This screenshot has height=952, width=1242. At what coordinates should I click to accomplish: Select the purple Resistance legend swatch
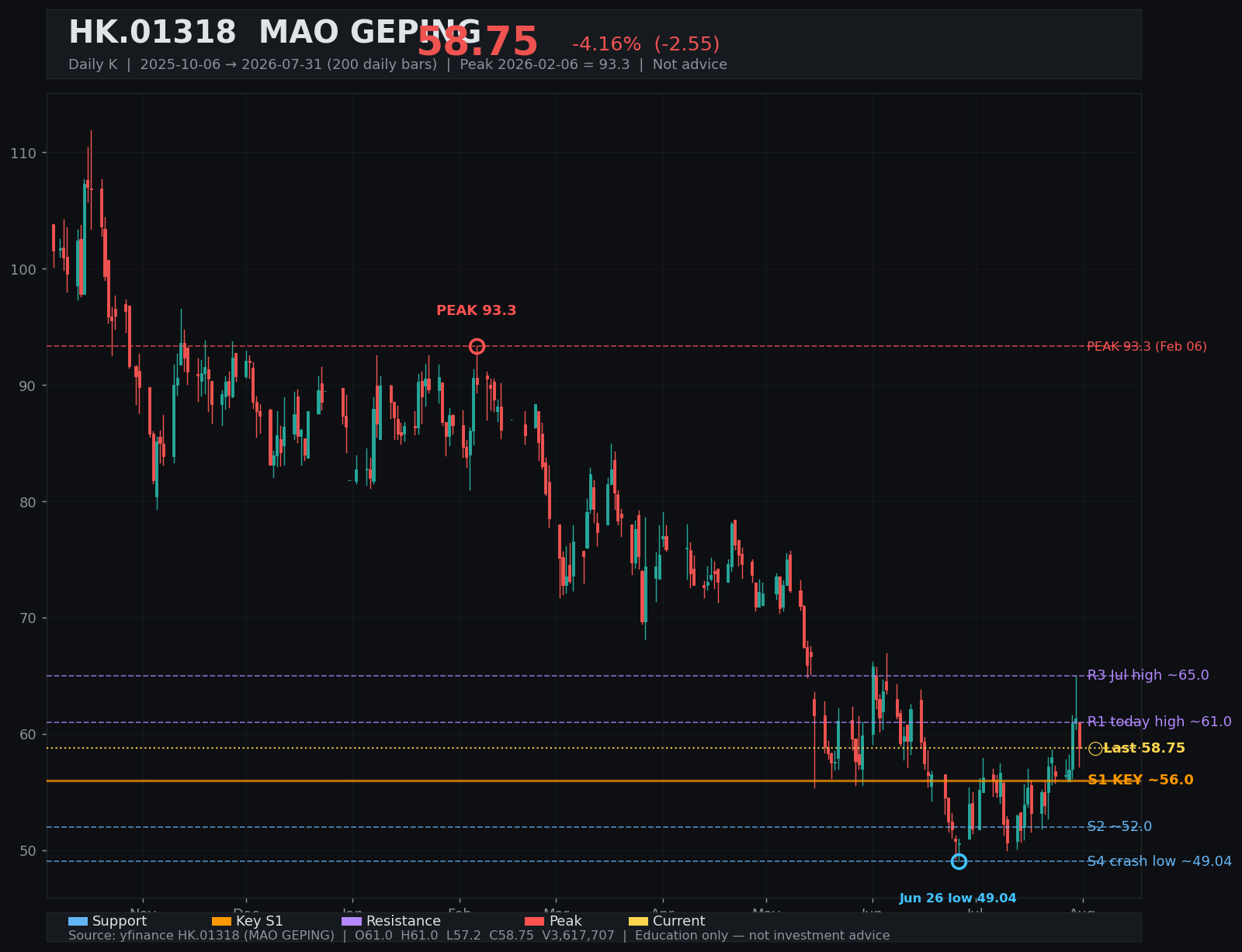(352, 922)
